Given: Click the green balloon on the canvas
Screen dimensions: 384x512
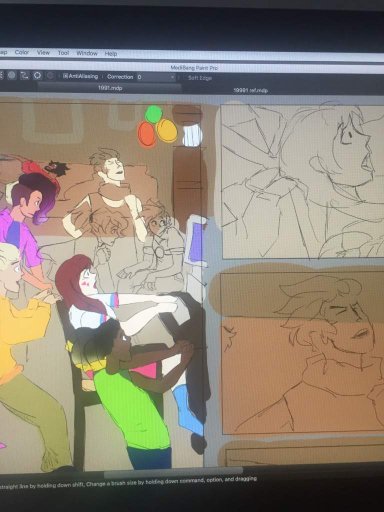Looking at the screenshot, I should click(153, 114).
